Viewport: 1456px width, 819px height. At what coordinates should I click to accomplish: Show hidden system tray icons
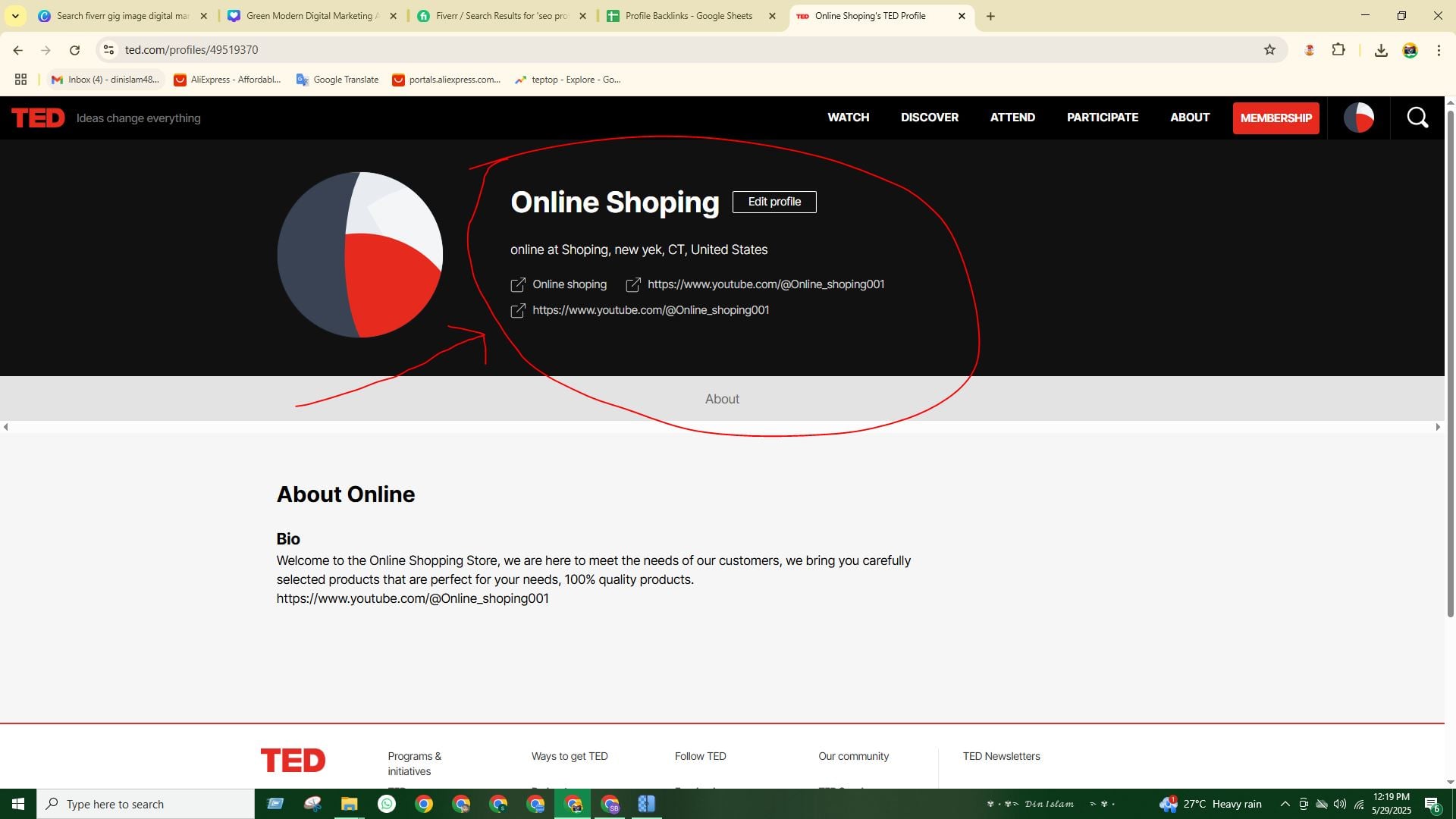tap(1285, 804)
